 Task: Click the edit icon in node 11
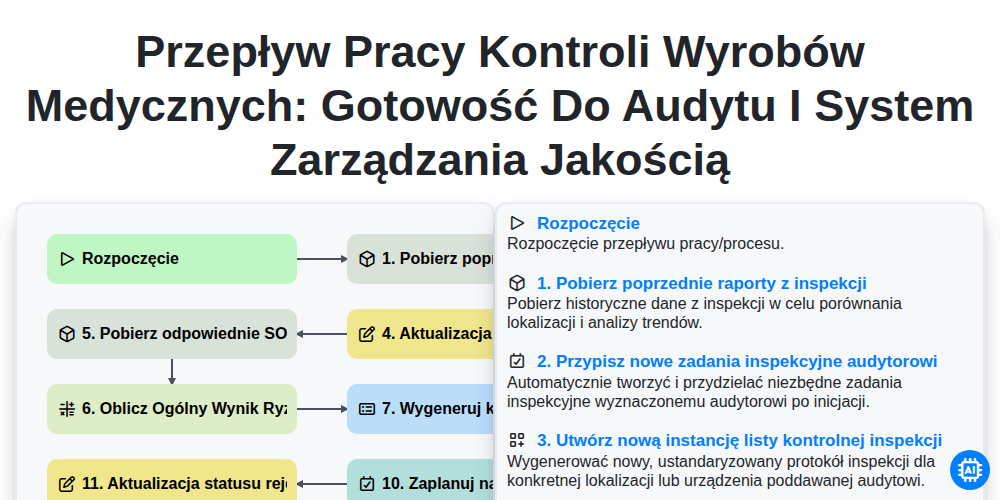67,483
